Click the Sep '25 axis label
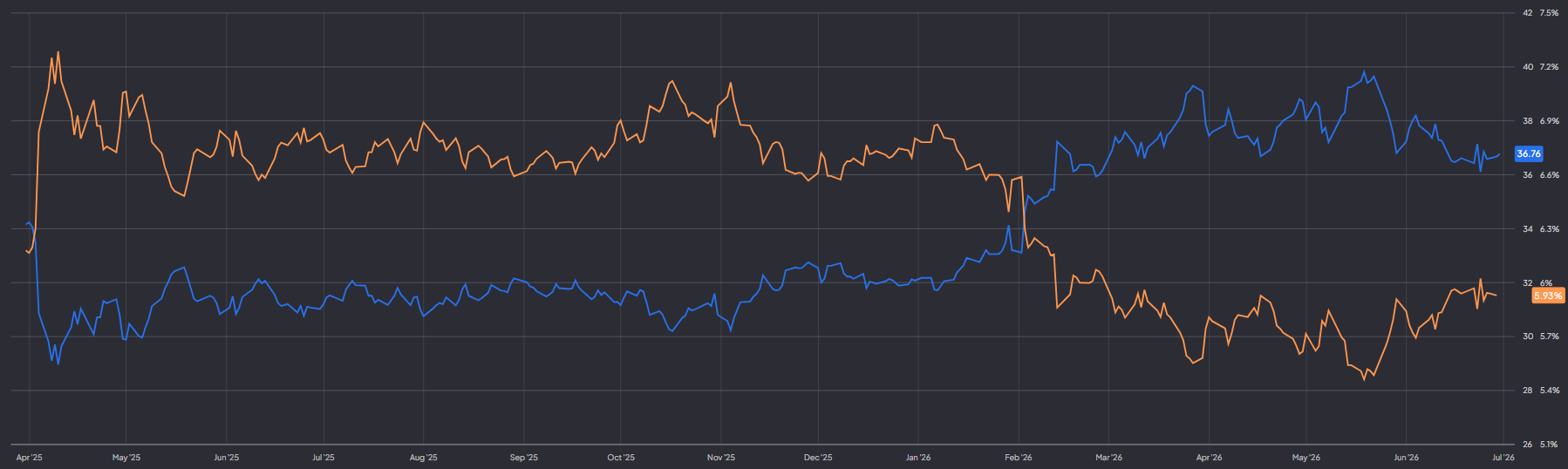 point(524,458)
